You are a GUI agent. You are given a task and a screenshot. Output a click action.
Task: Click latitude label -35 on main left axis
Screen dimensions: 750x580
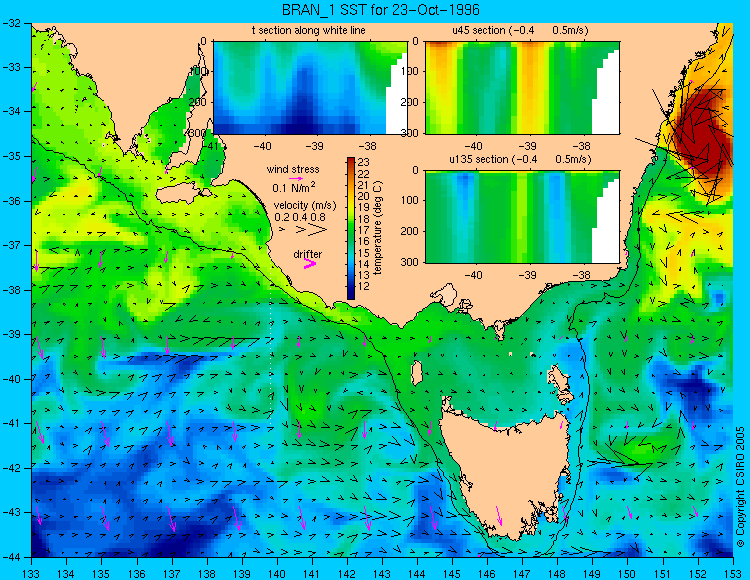(11, 156)
